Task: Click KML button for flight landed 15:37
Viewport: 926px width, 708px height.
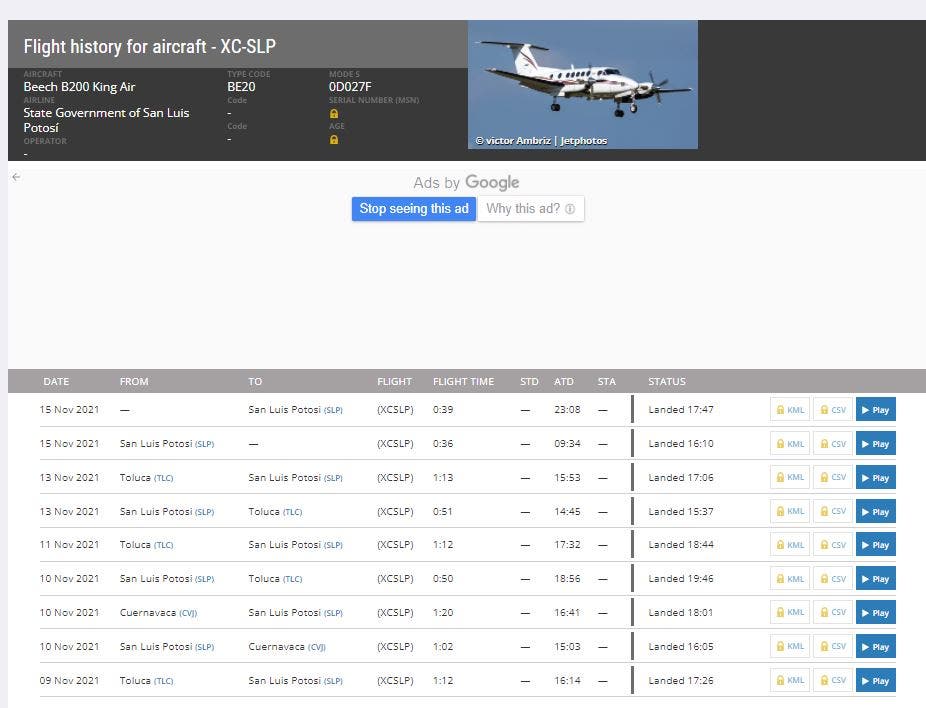Action: [789, 512]
